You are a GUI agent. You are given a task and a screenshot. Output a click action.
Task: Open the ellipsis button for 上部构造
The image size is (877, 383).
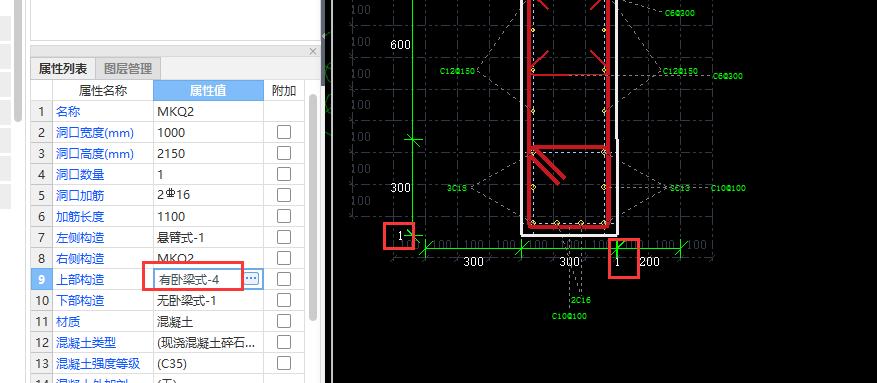251,278
